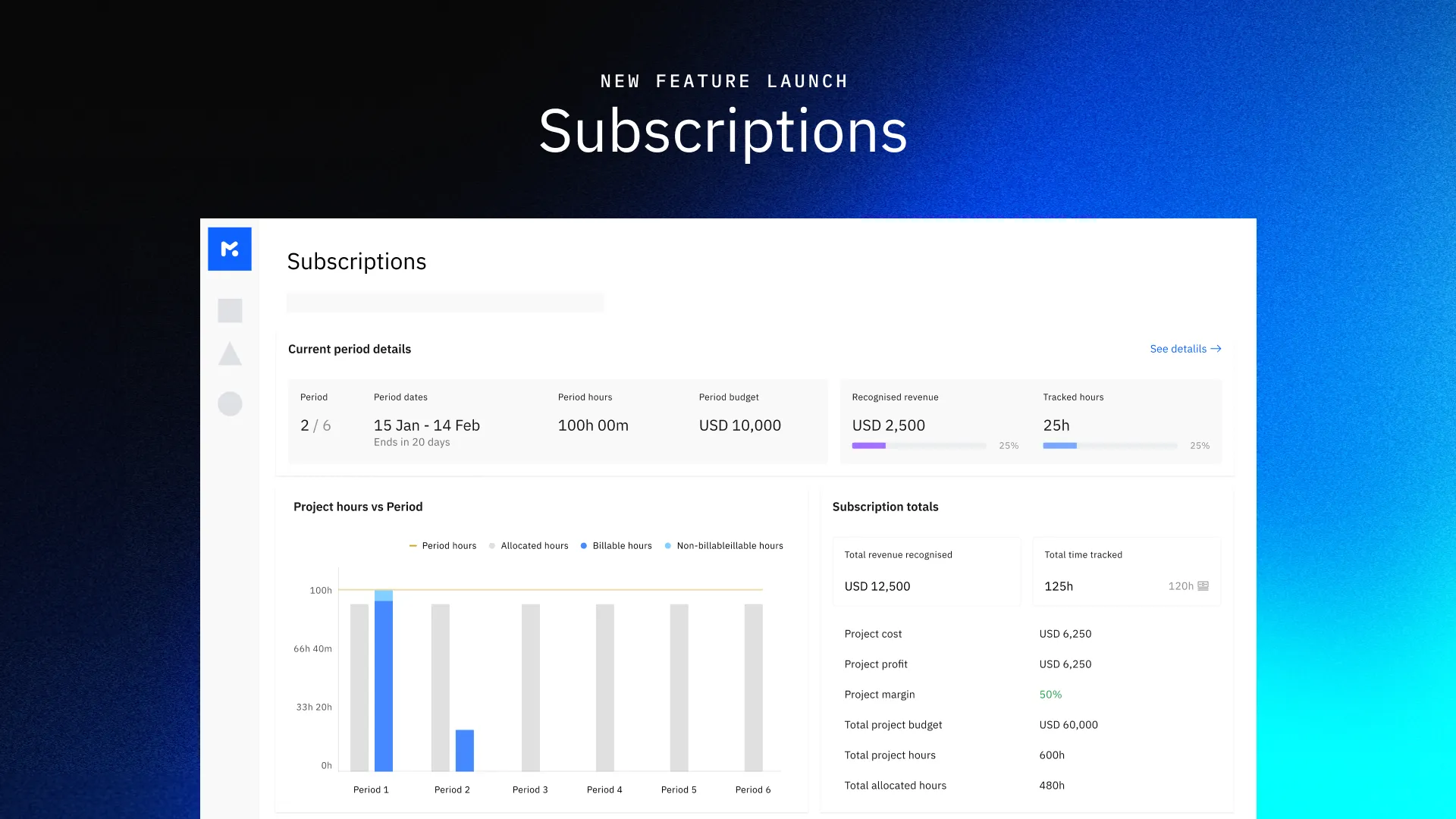The width and height of the screenshot is (1456, 819).
Task: Click the cash register icon beside 120h
Action: pos(1203,585)
